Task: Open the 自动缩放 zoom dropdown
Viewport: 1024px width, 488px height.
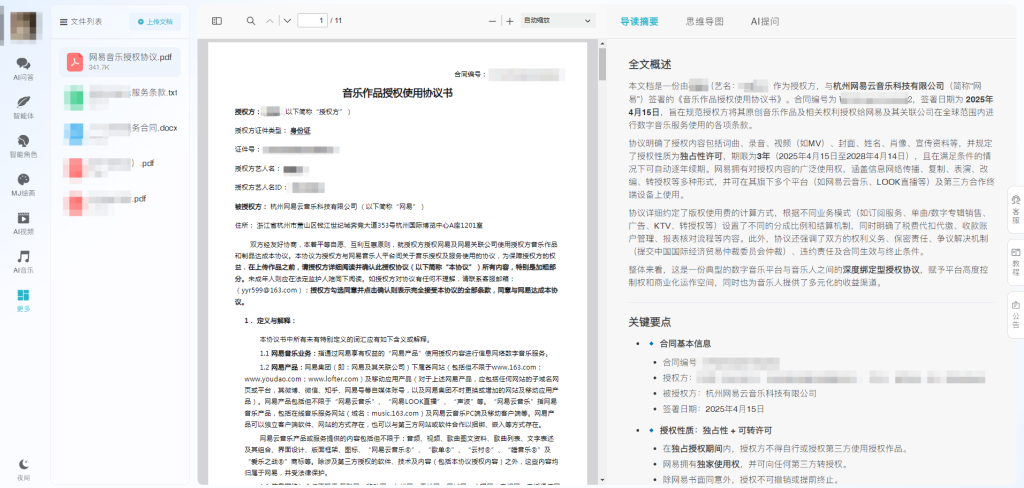Action: 558,20
